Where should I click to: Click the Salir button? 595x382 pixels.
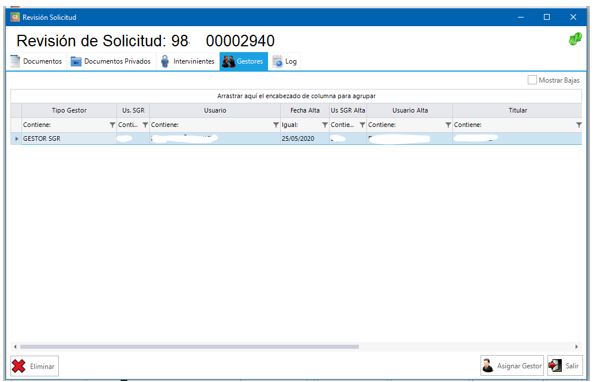565,366
